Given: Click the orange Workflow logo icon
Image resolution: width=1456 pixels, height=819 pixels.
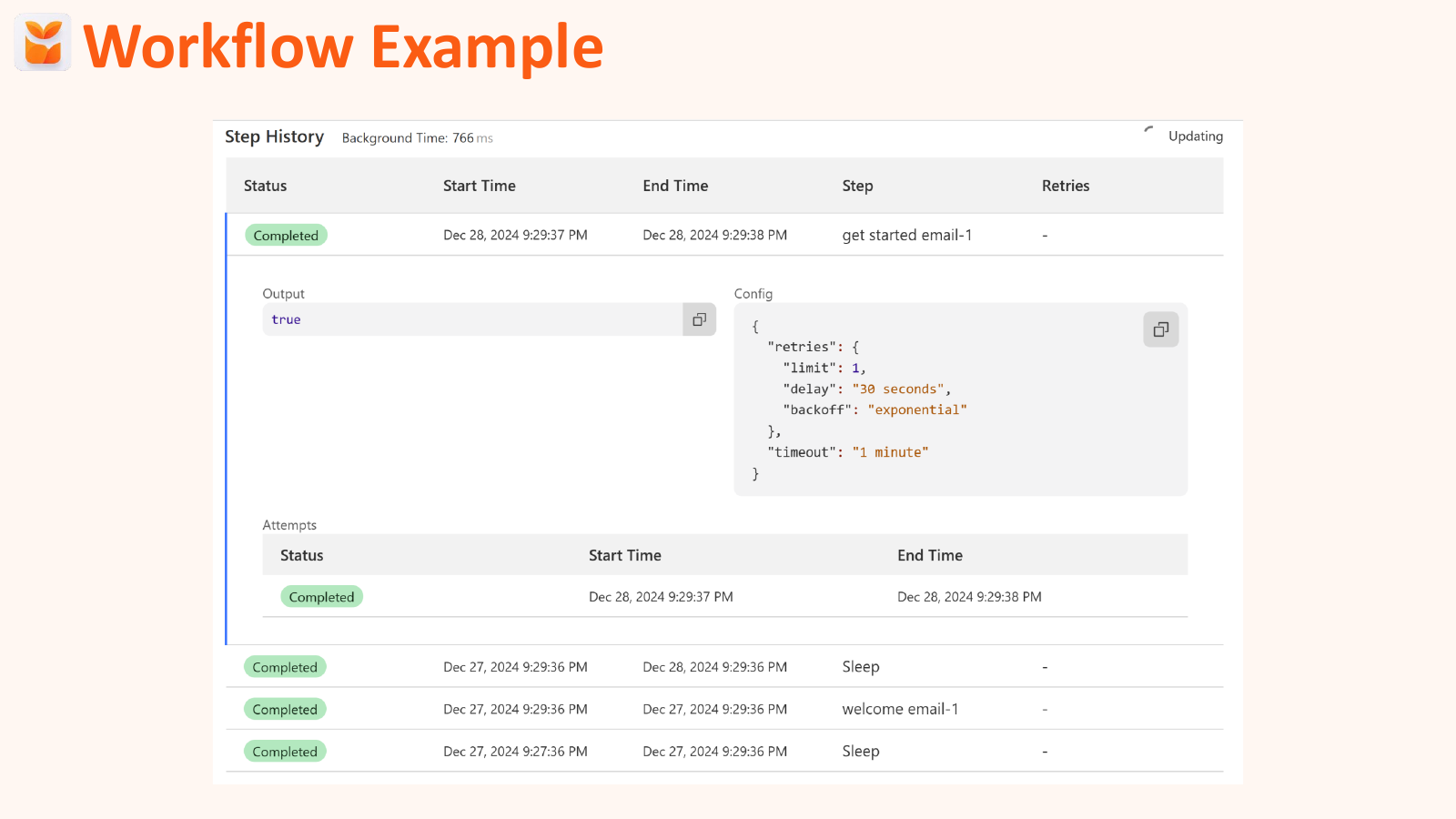Looking at the screenshot, I should [x=43, y=42].
